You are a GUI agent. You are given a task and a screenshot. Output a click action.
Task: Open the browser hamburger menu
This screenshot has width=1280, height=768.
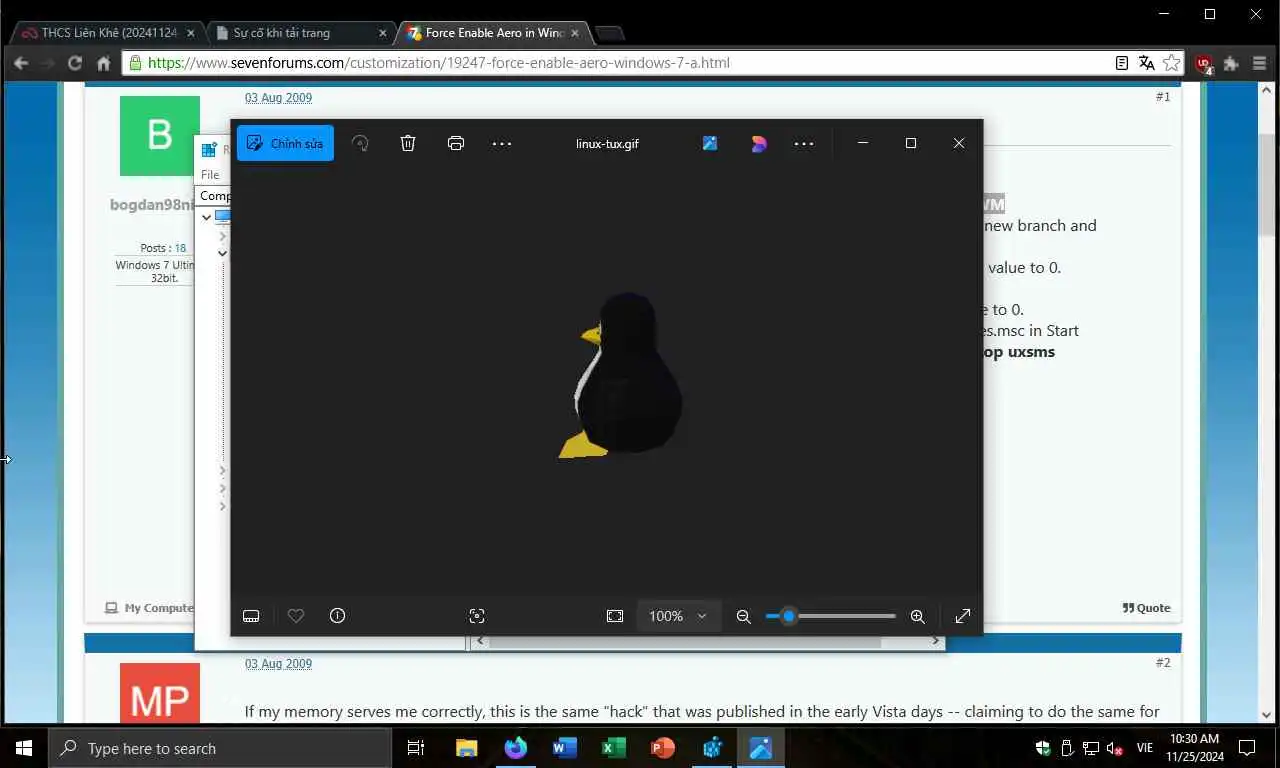click(1259, 63)
